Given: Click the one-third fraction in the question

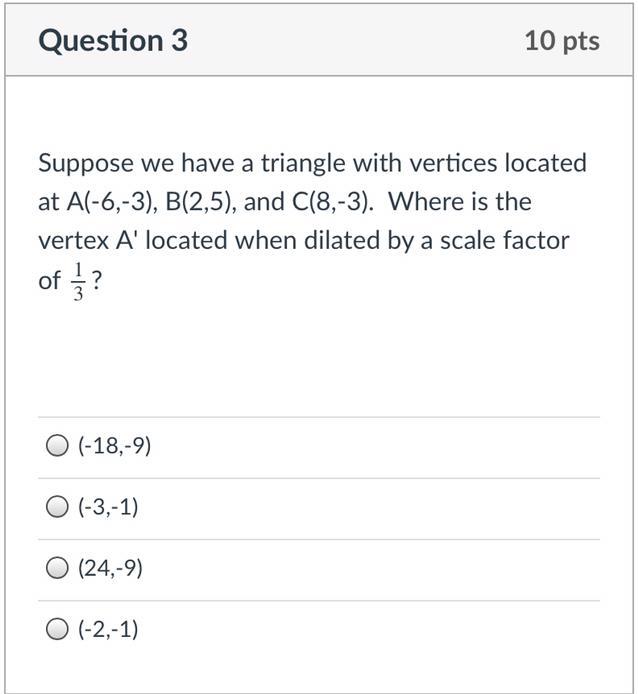Looking at the screenshot, I should [77, 281].
